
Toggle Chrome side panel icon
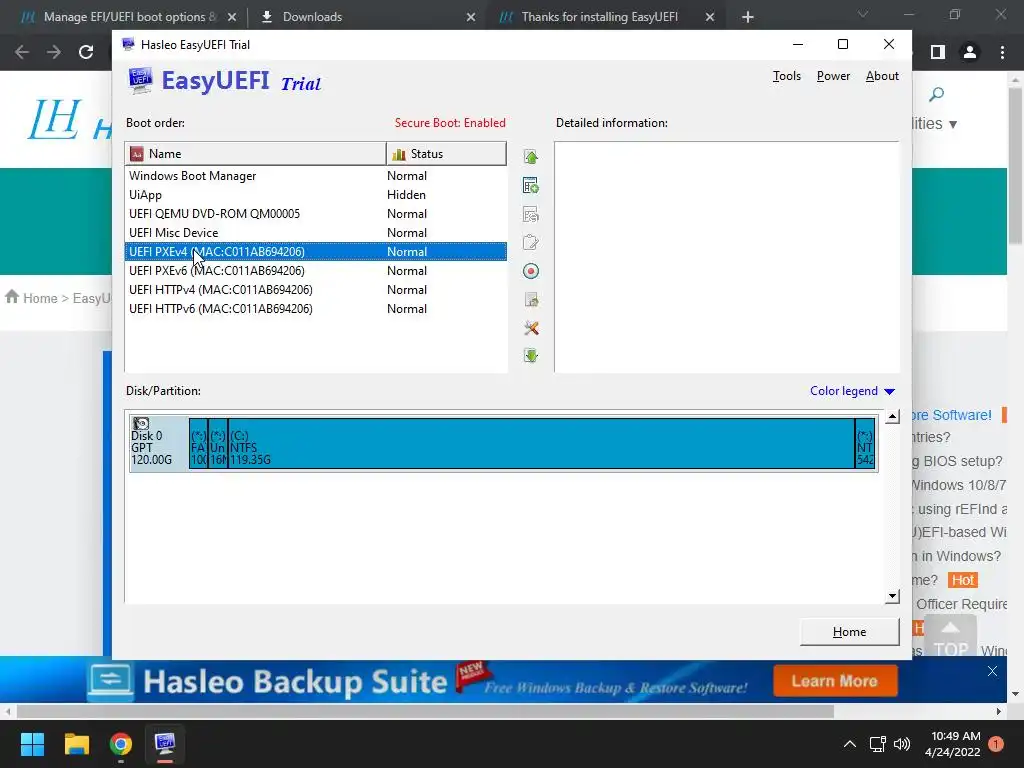(x=938, y=52)
